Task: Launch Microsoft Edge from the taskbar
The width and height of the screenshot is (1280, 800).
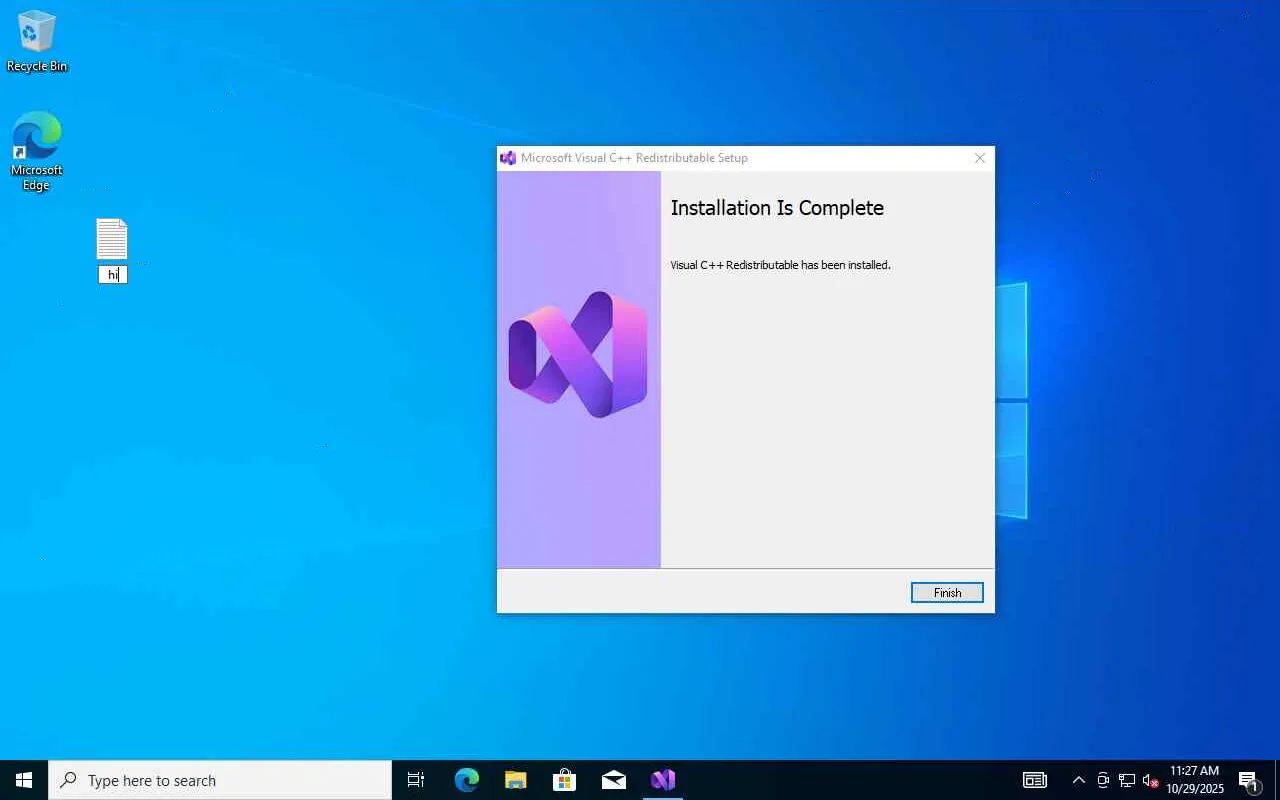Action: coord(466,780)
